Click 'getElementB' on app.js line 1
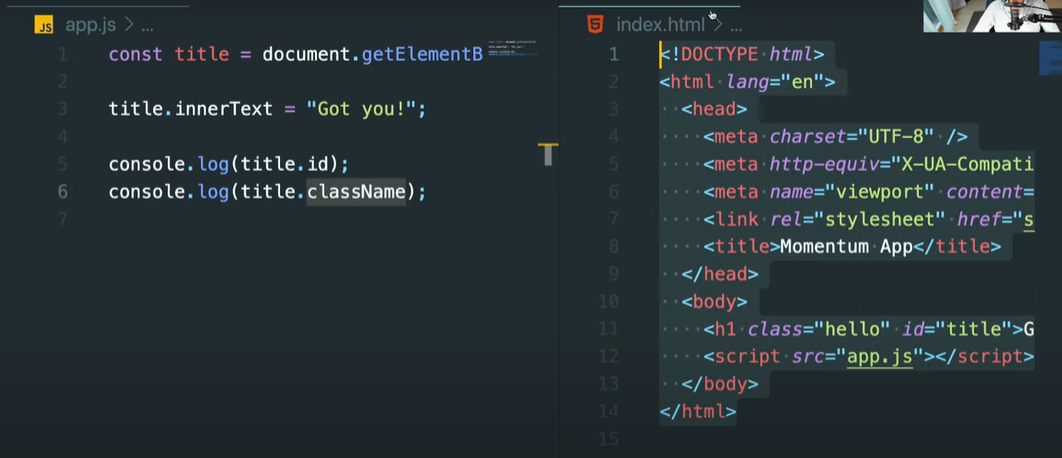The width and height of the screenshot is (1062, 458). click(422, 54)
